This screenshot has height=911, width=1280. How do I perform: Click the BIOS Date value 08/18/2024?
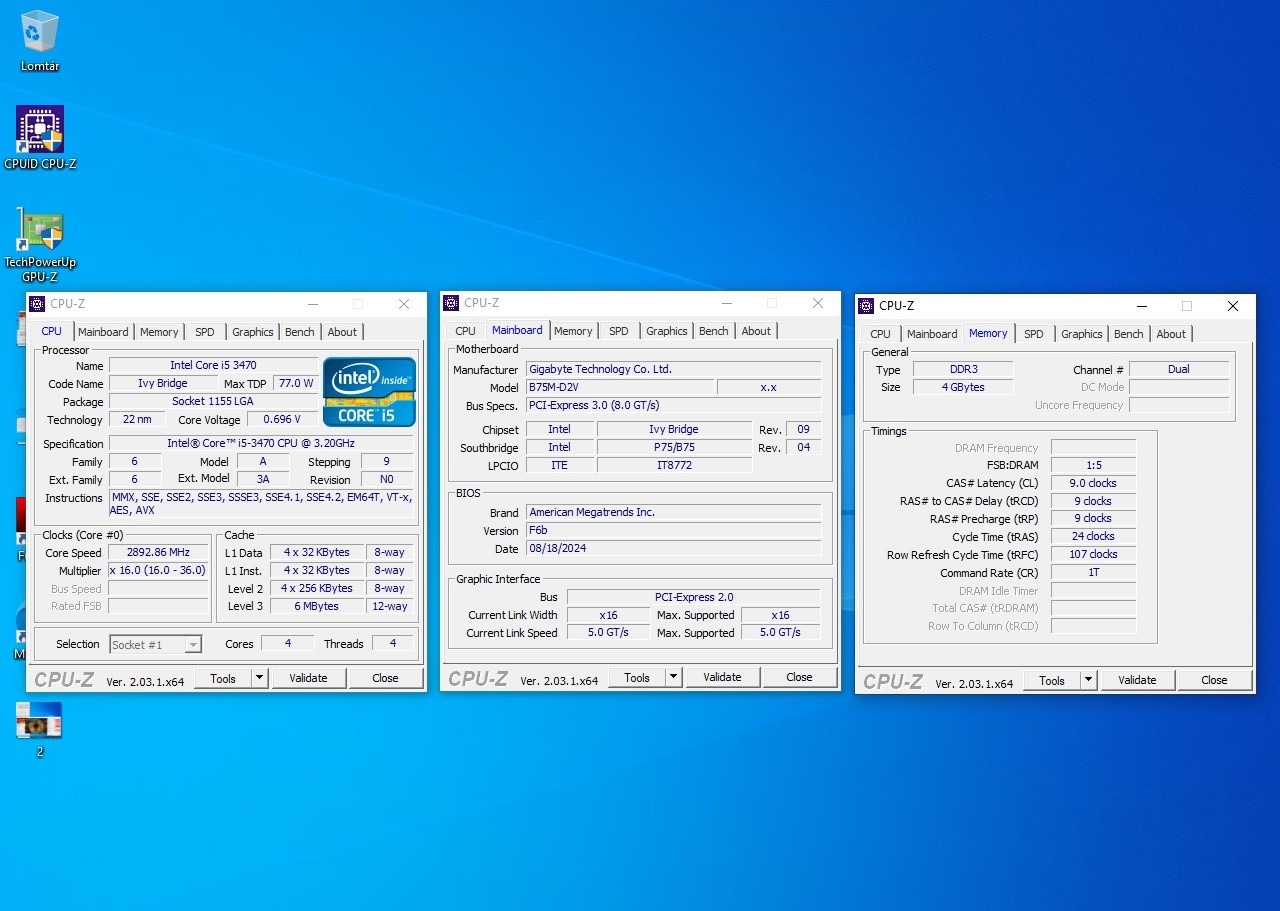[674, 549]
